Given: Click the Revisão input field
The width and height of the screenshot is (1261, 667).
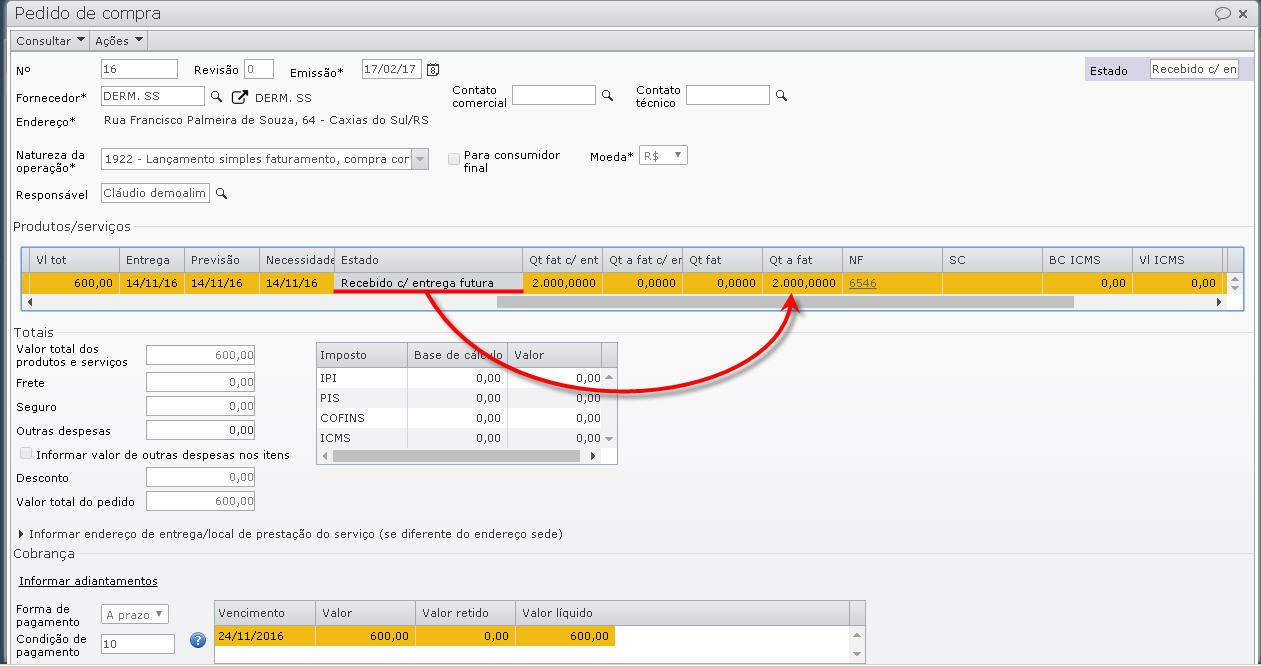Looking at the screenshot, I should tap(259, 69).
